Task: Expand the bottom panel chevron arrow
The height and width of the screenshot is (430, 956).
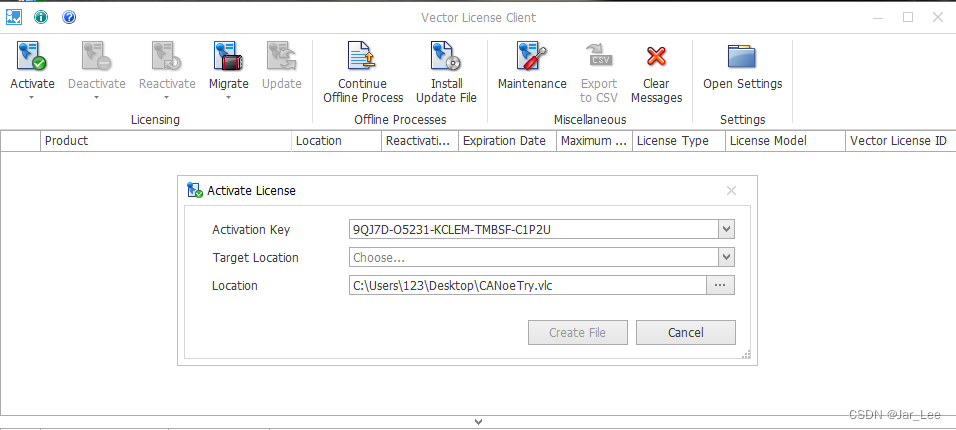Action: [x=479, y=421]
